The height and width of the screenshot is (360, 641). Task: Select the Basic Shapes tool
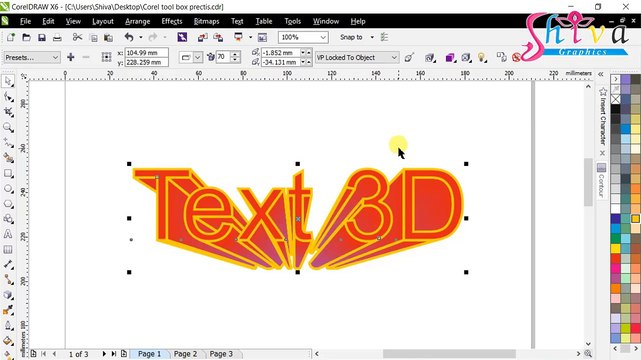[8, 219]
